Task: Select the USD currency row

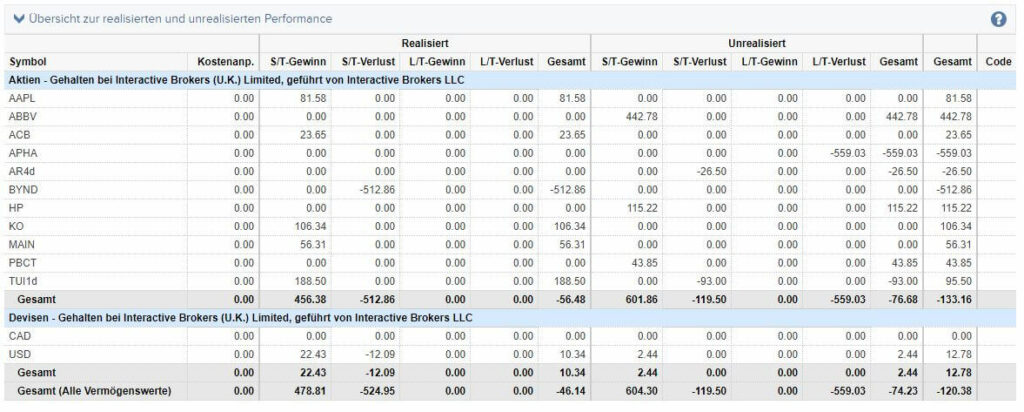Action: pyautogui.click(x=511, y=355)
